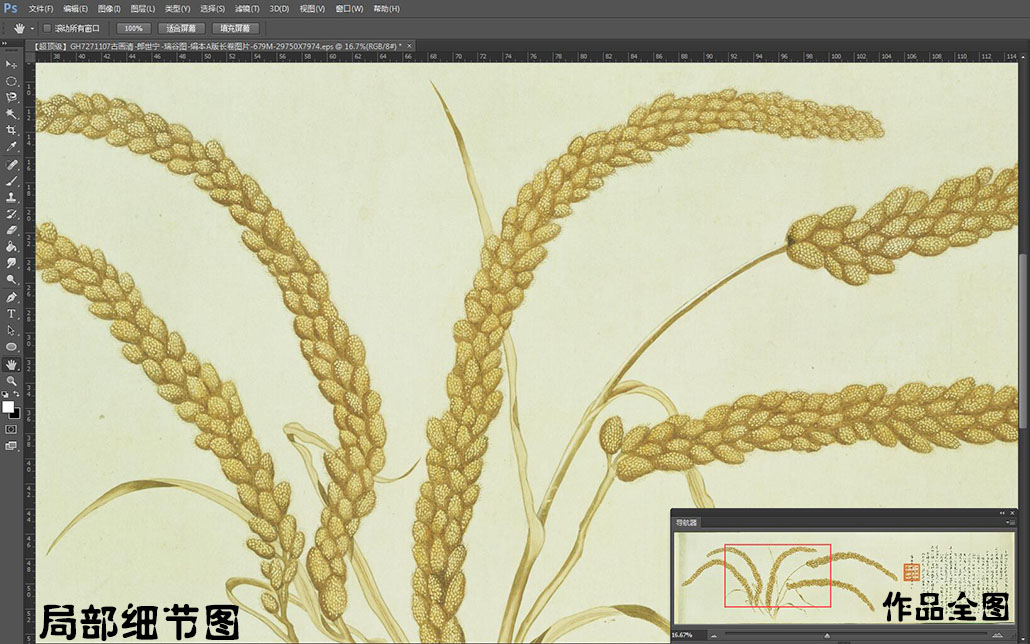Click the 填充屏幕 button
1030x644 pixels.
click(x=235, y=28)
